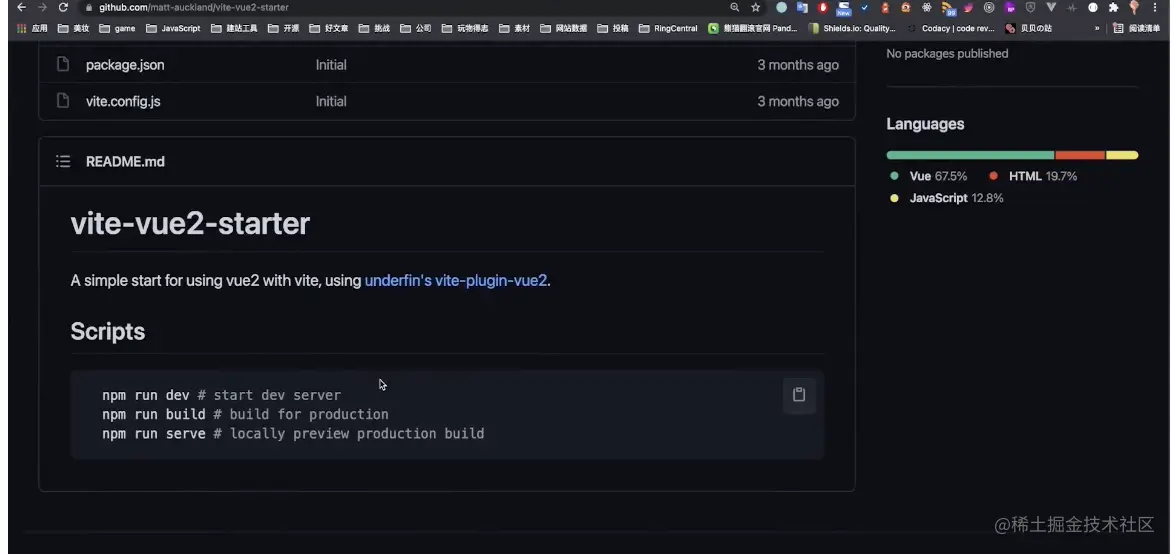Viewport: 1174px width, 554px height.
Task: Open the RSS feed extension with 99 badge
Action: tap(948, 8)
